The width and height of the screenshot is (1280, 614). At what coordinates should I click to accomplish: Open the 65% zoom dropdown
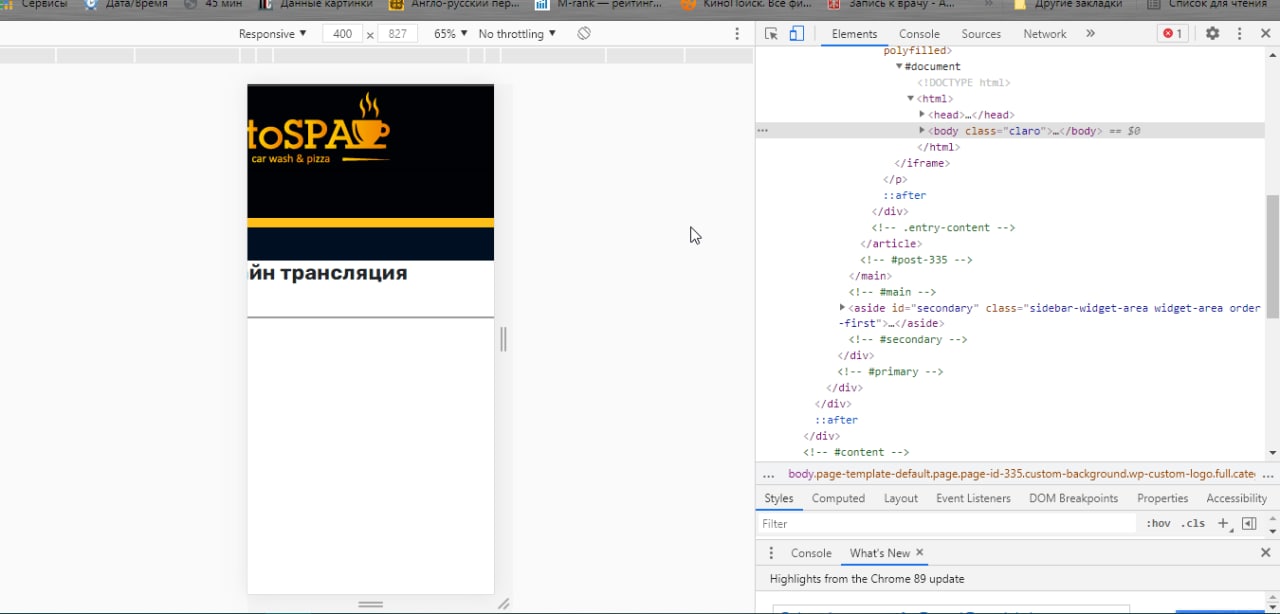click(450, 33)
